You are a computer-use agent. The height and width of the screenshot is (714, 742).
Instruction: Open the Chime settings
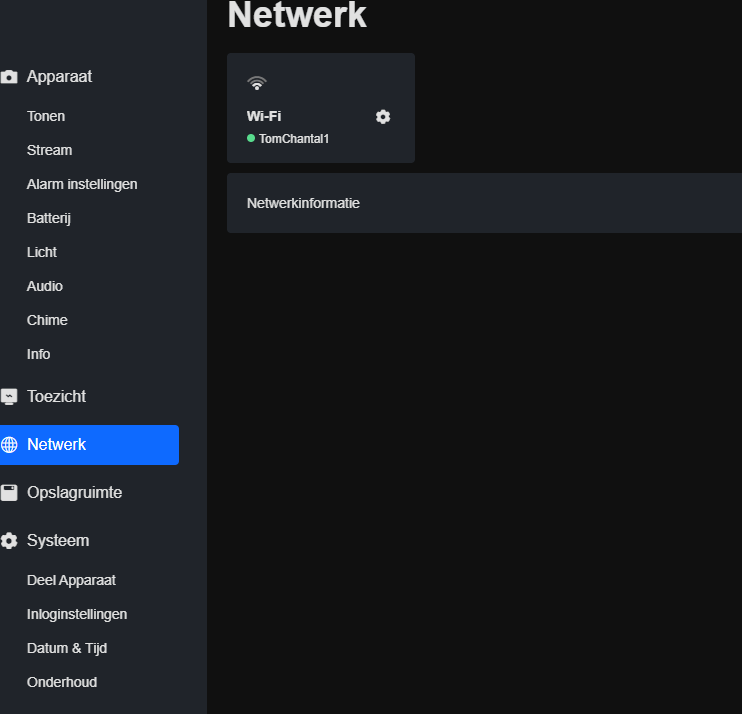click(47, 320)
